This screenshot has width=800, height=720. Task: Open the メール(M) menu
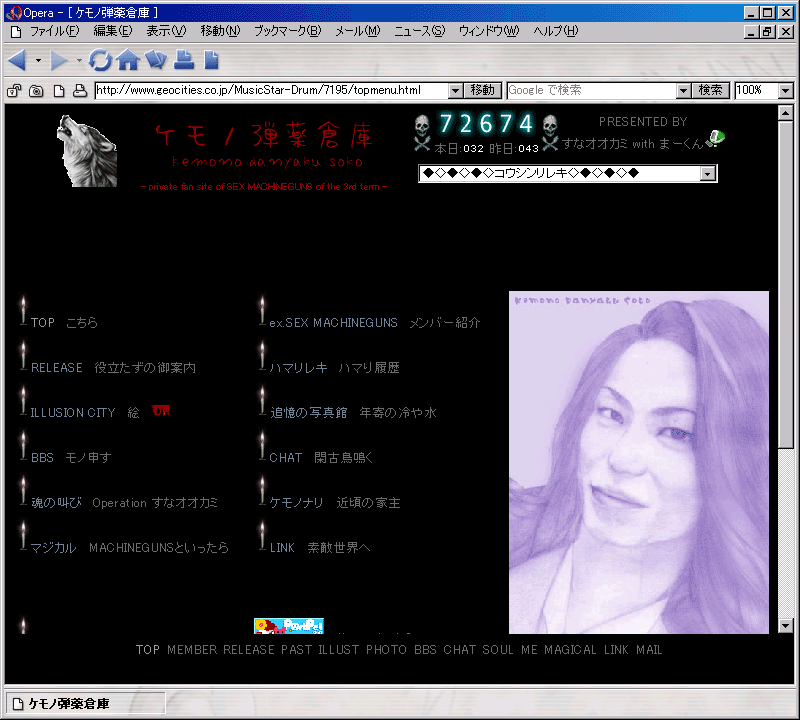point(358,31)
